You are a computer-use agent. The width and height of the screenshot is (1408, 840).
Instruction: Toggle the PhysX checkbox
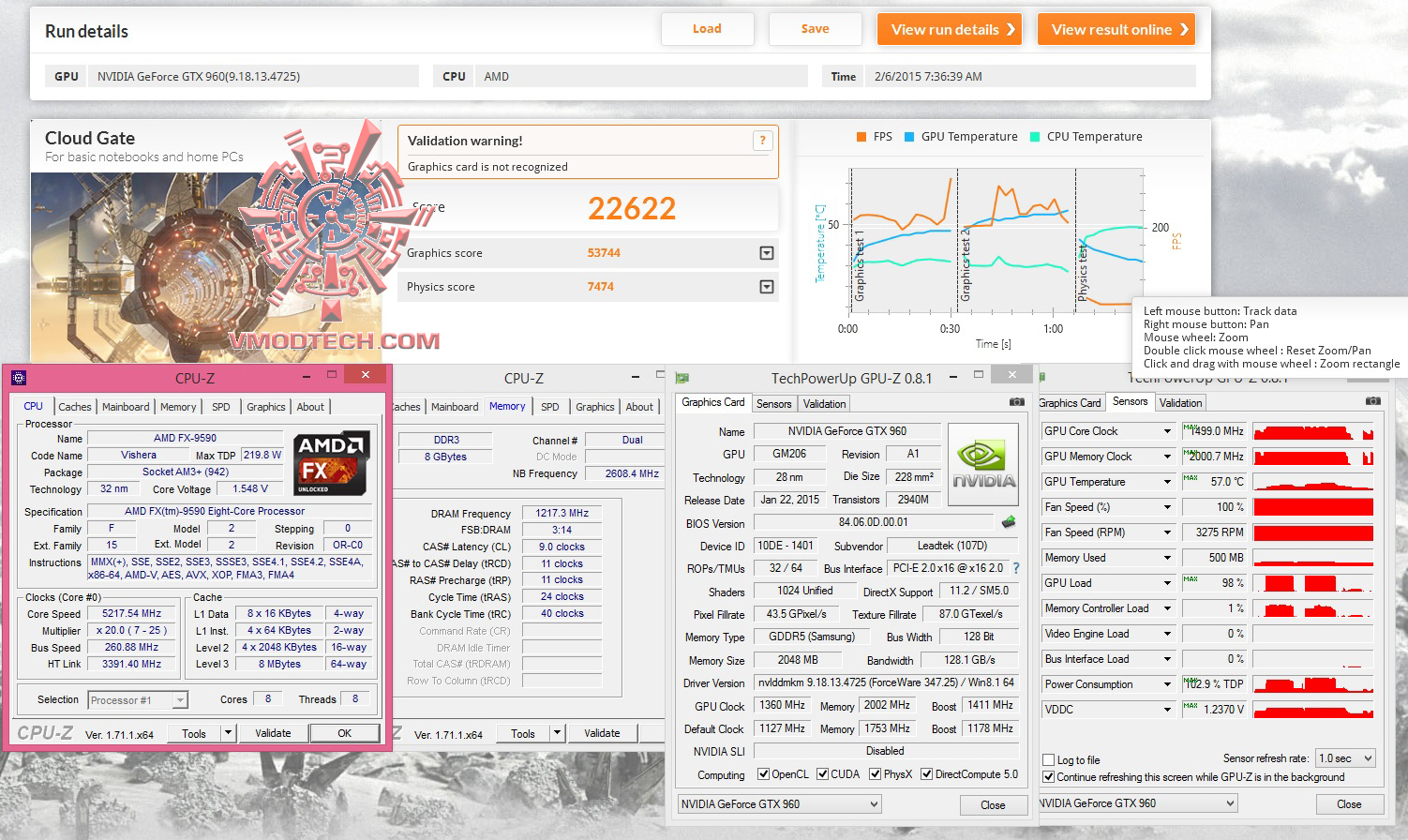(x=875, y=774)
